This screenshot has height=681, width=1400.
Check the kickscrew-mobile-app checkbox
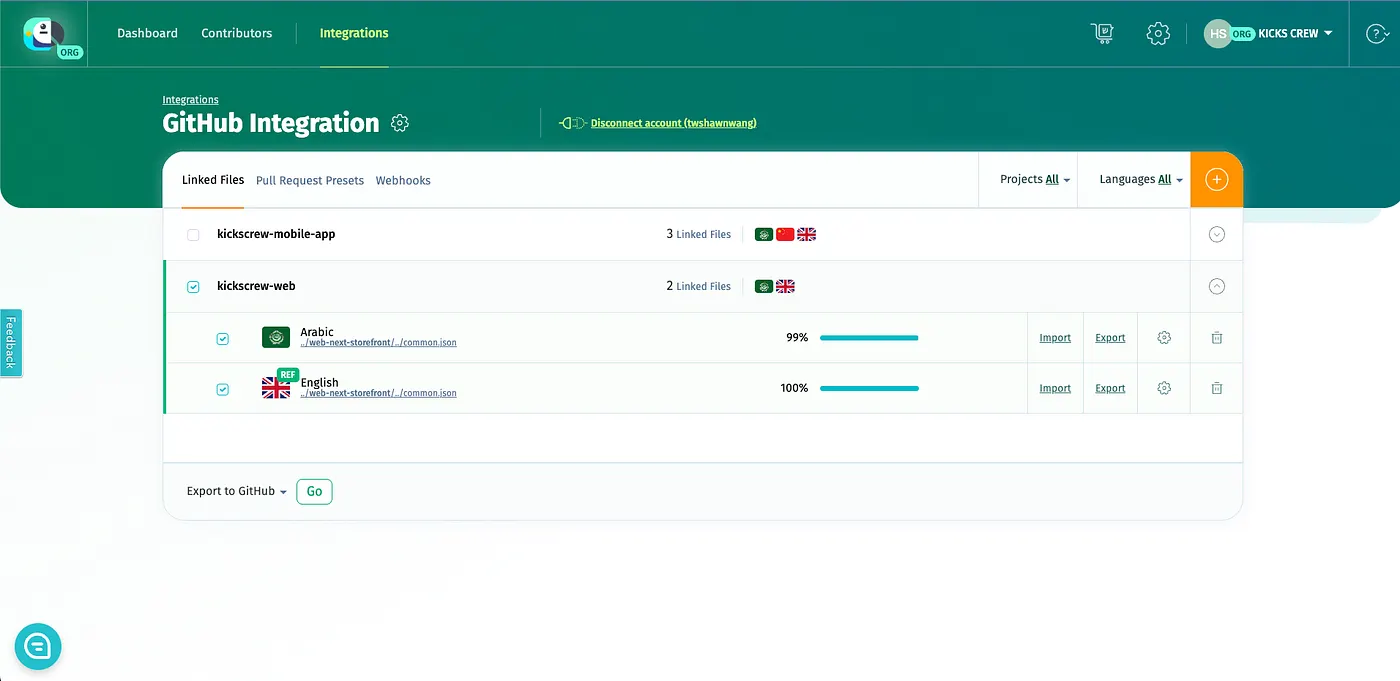click(193, 235)
